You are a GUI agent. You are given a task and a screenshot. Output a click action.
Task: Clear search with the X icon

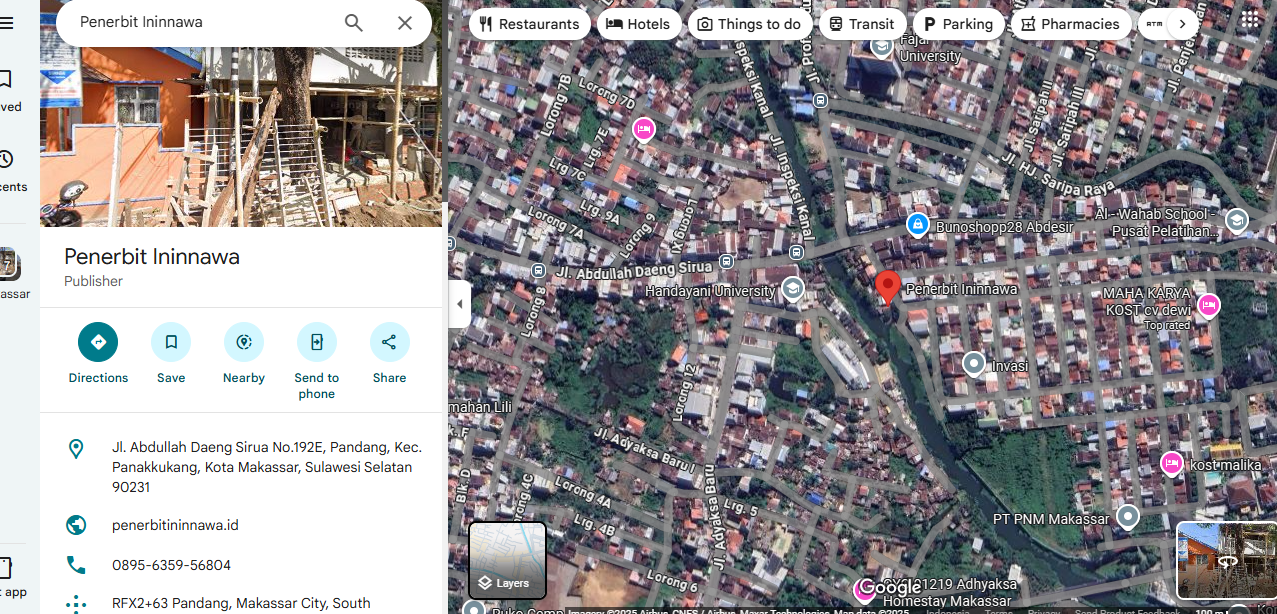[405, 23]
